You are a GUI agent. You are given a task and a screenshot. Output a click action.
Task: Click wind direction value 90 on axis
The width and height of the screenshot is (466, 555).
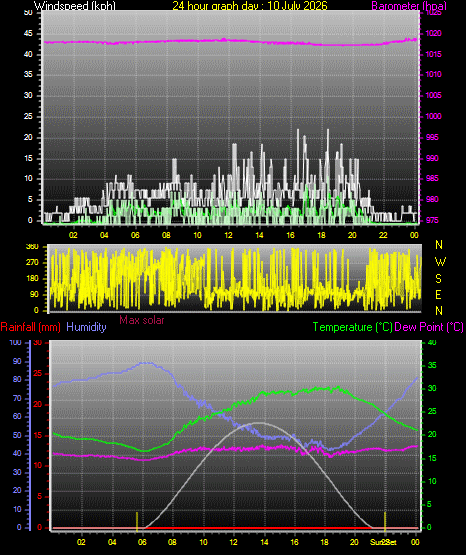point(34,295)
